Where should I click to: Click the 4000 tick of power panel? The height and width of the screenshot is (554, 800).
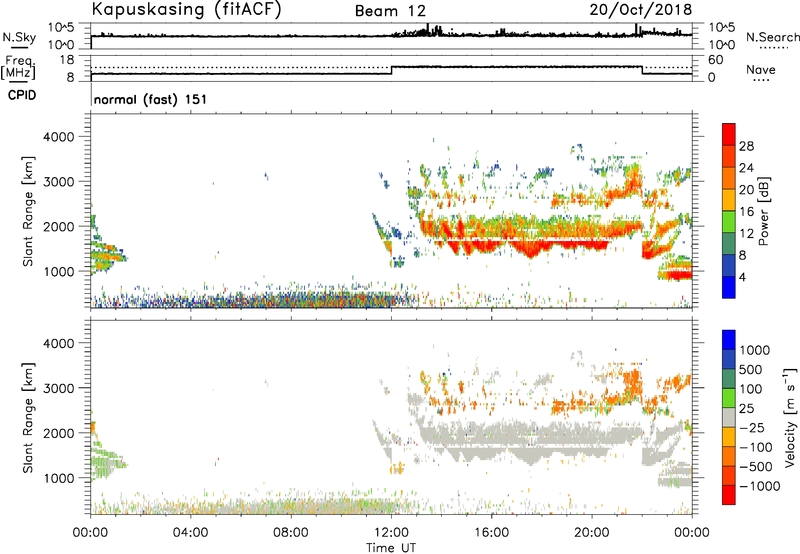tap(58, 137)
